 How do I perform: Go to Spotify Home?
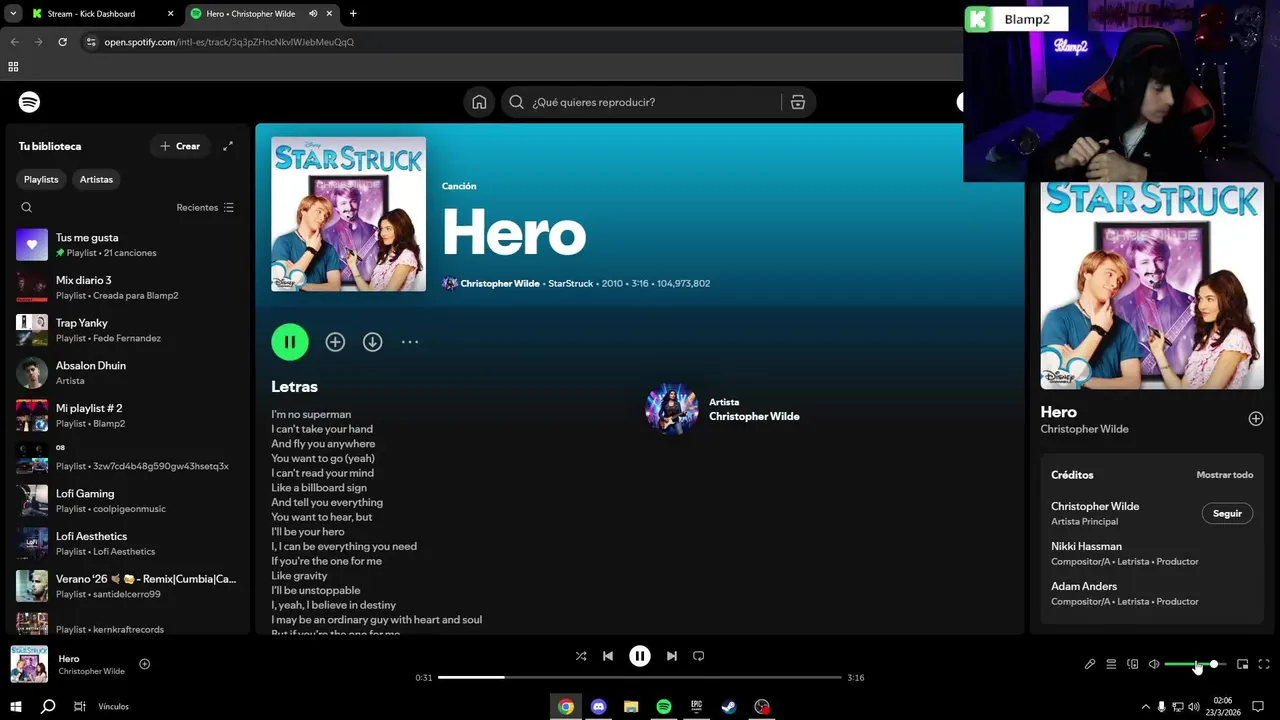[x=479, y=102]
